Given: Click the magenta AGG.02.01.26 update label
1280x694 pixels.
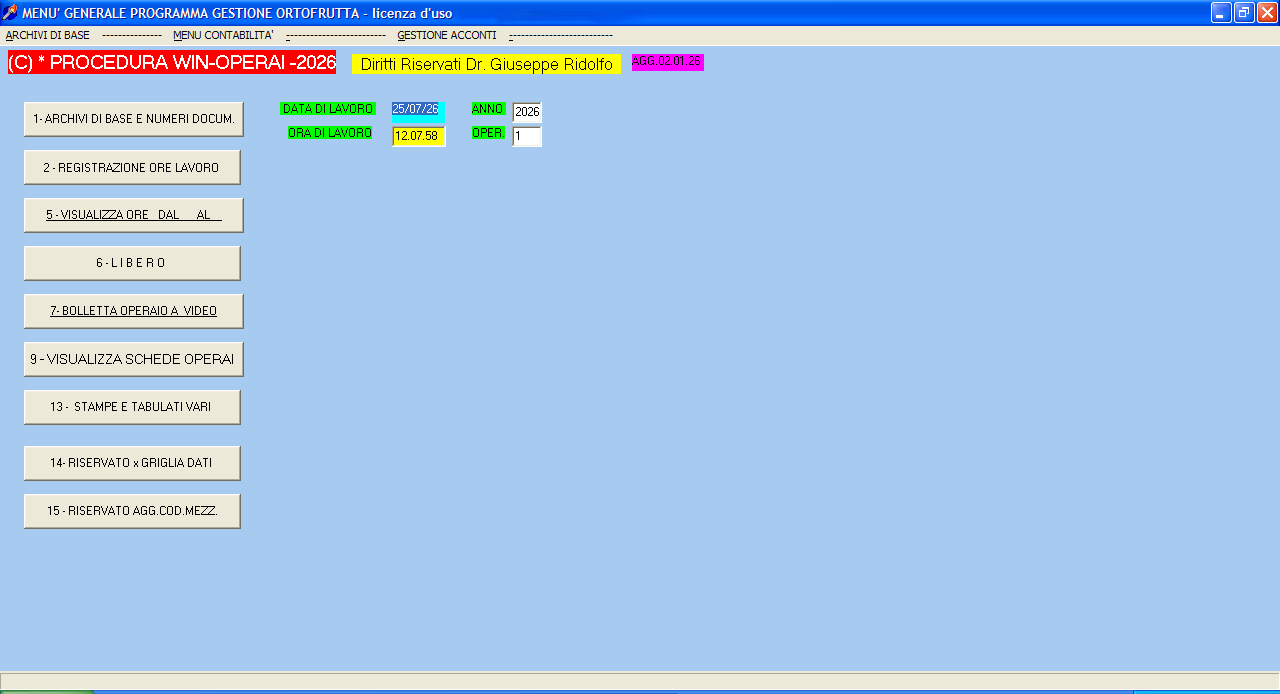Looking at the screenshot, I should (667, 62).
